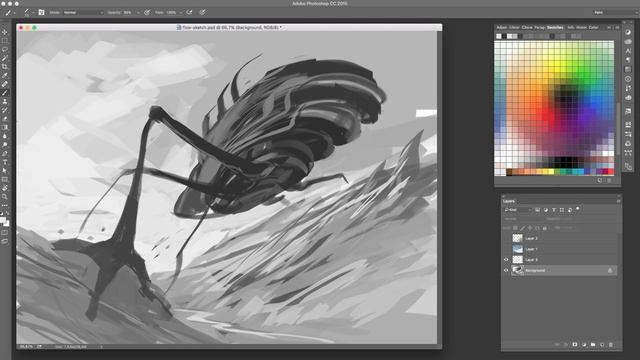The height and width of the screenshot is (360, 640).
Task: Open the Swatches panel options menu
Action: (x=617, y=27)
